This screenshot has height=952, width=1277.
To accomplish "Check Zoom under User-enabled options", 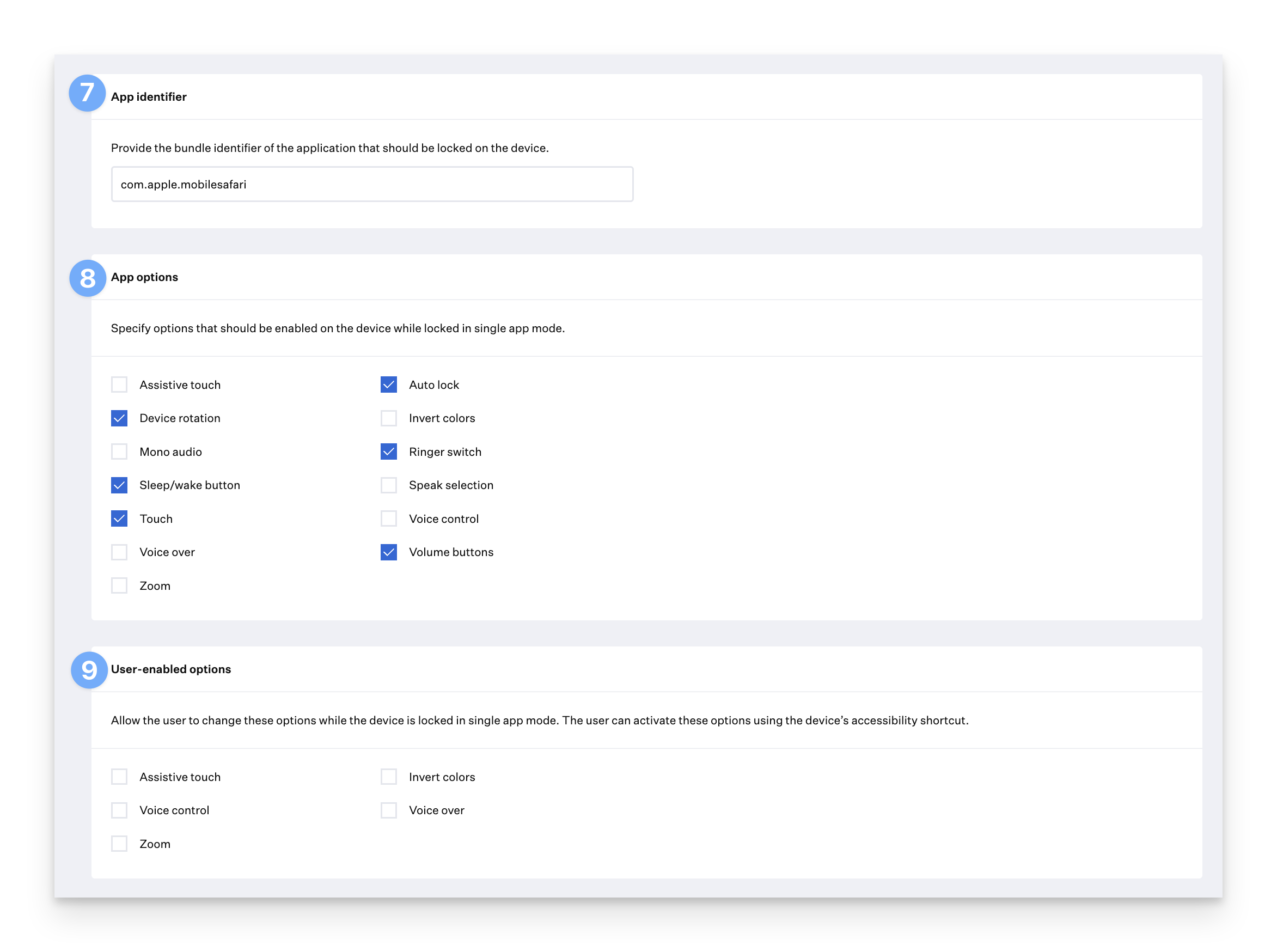I will click(119, 844).
